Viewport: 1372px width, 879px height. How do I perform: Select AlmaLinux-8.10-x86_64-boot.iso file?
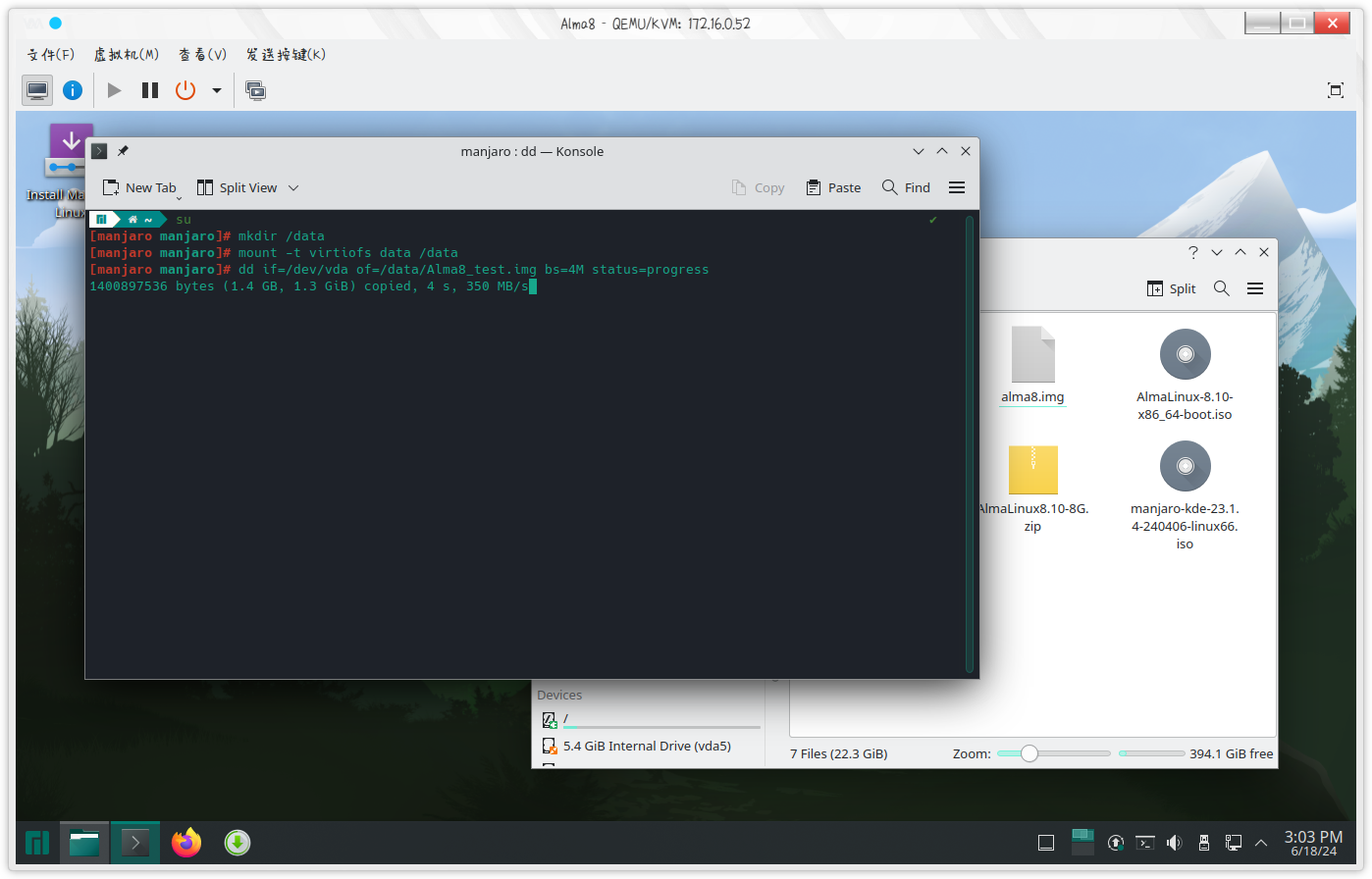point(1185,375)
